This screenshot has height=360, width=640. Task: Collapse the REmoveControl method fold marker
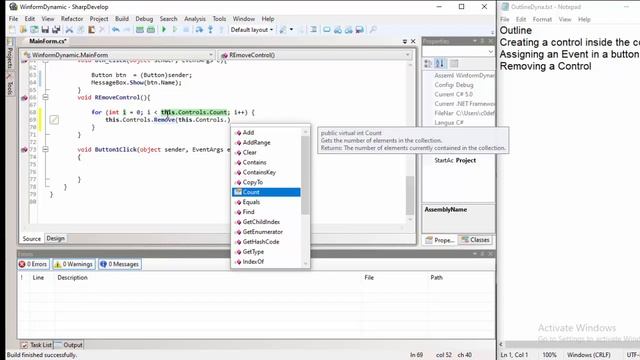[x=45, y=97]
